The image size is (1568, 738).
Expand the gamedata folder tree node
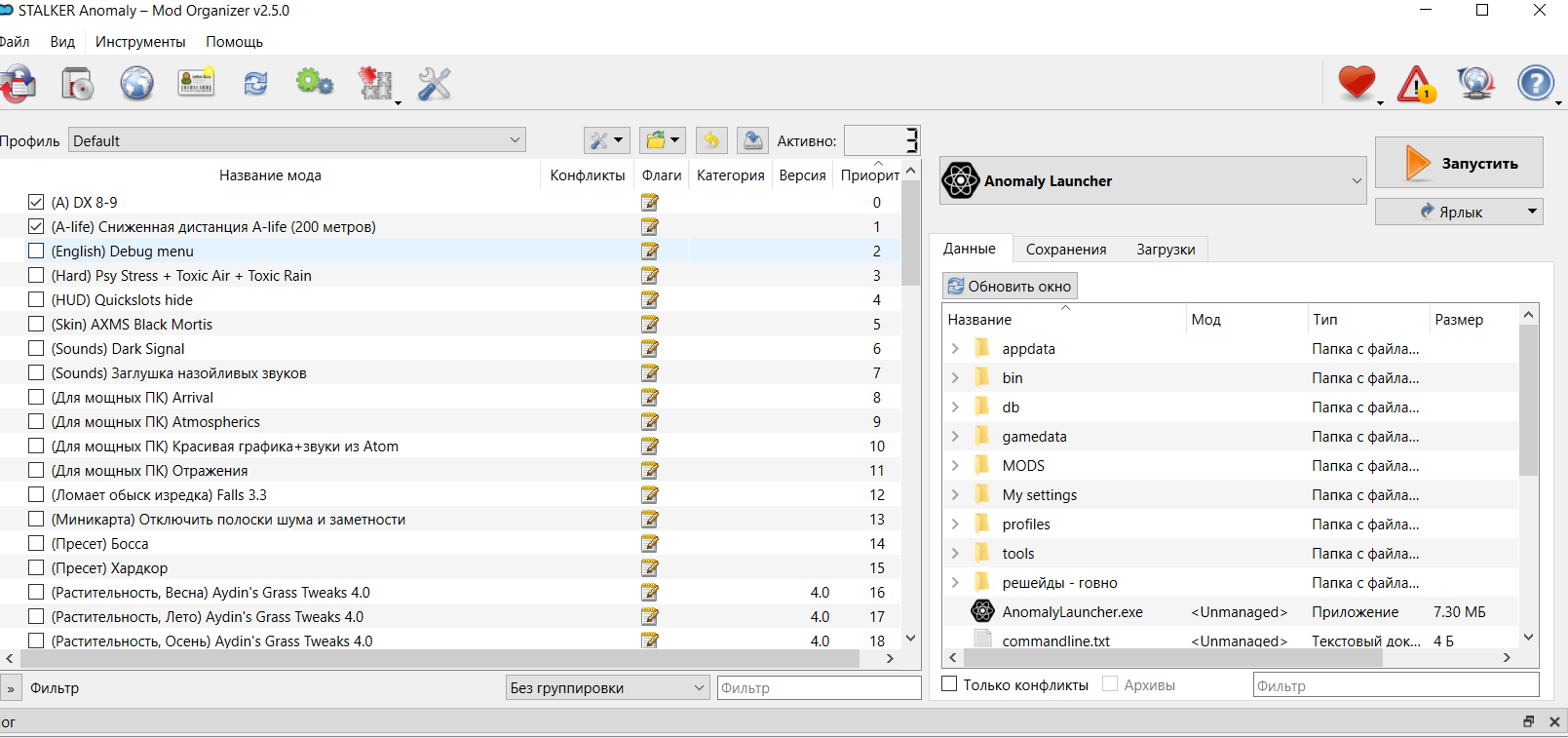955,437
